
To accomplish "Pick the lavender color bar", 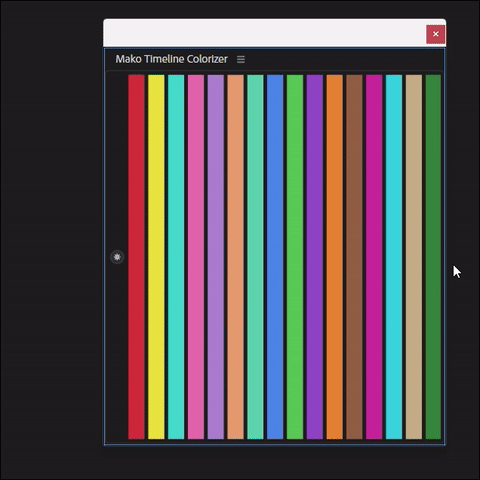I will coord(216,257).
